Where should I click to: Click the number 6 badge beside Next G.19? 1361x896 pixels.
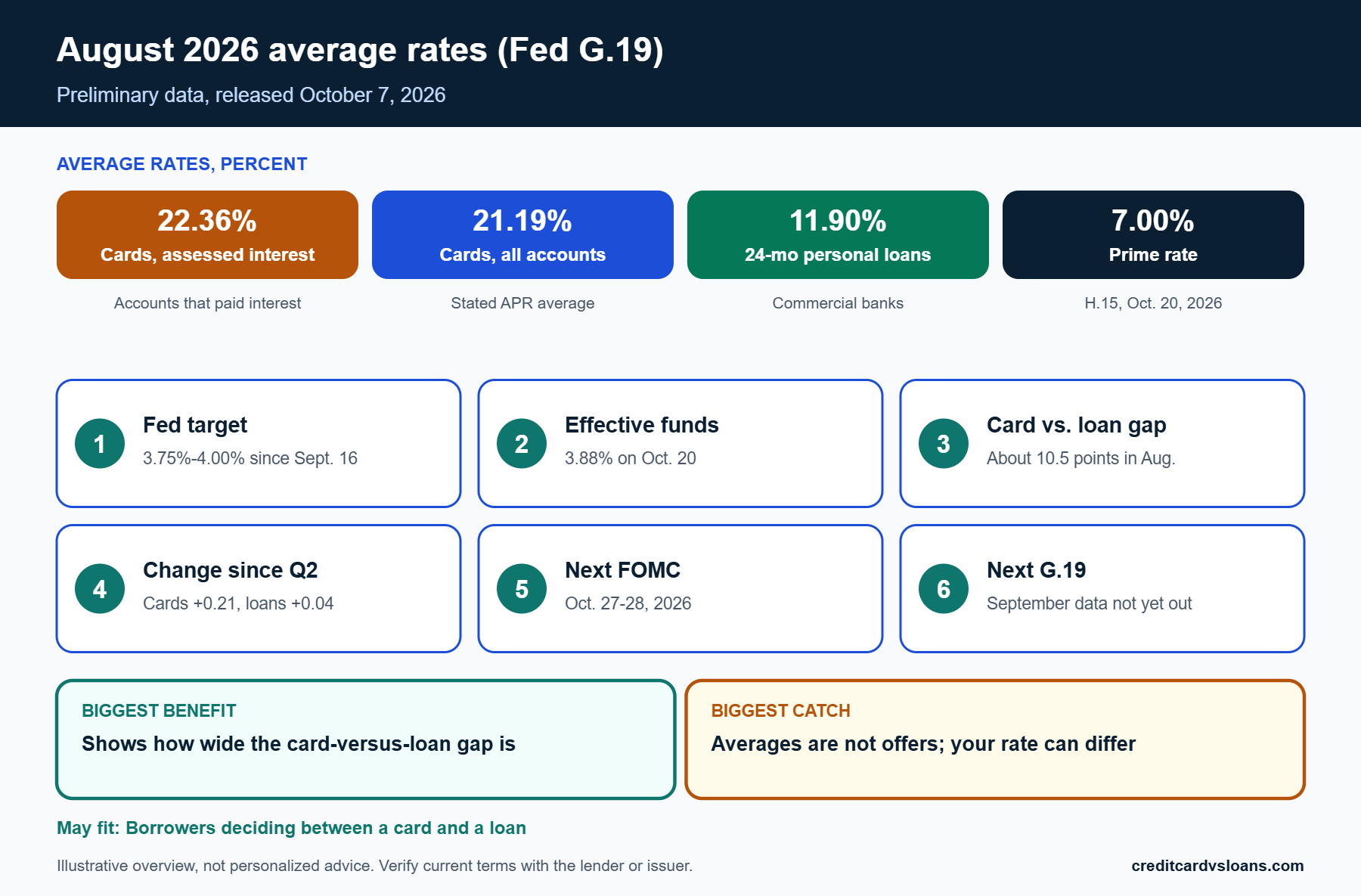tap(944, 589)
